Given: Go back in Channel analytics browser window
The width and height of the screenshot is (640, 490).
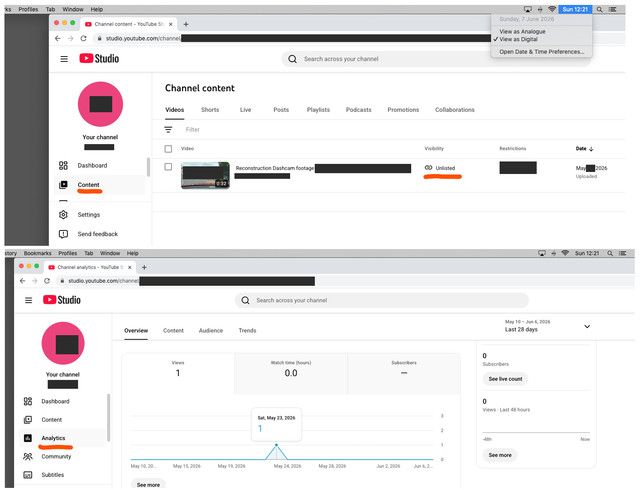Looking at the screenshot, I should (x=22, y=281).
